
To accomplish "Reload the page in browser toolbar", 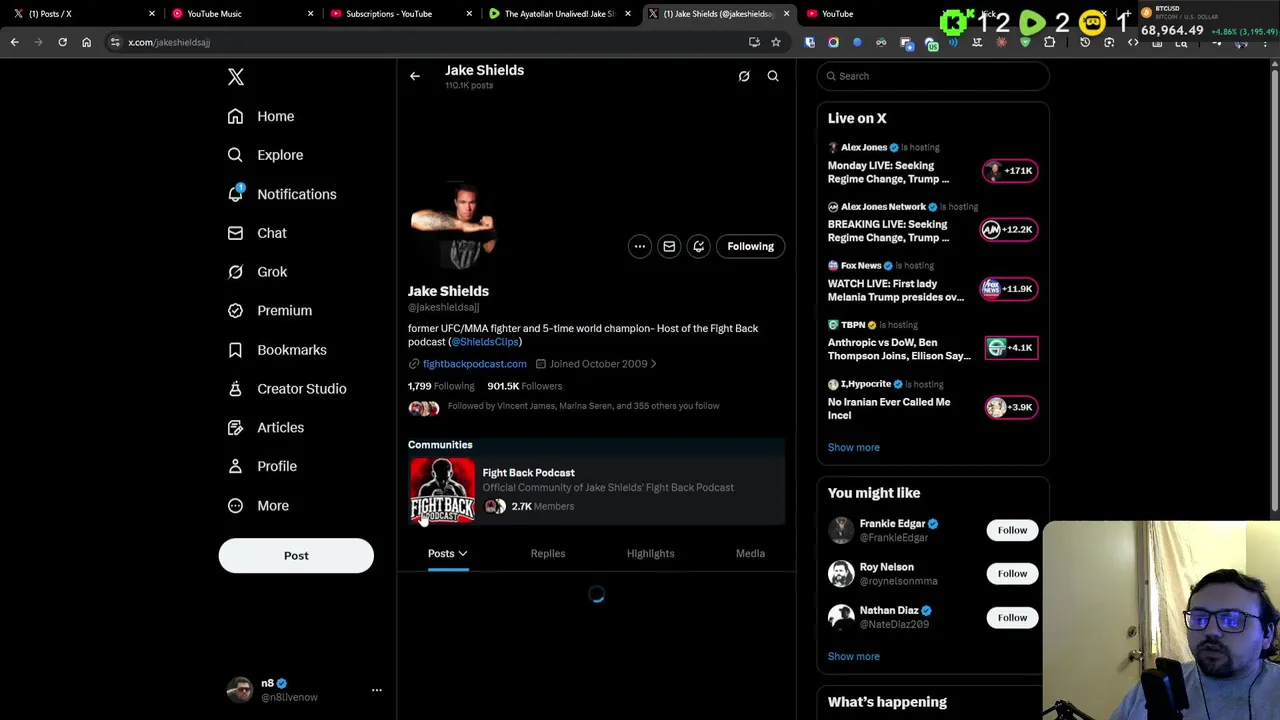I will click(x=62, y=42).
